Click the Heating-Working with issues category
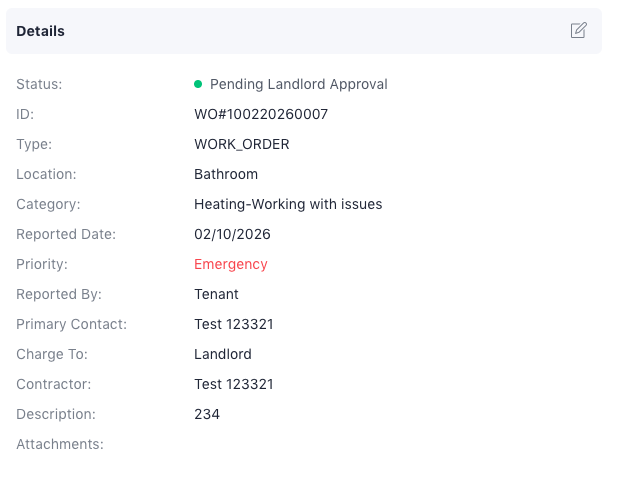Screen dimensions: 621x477 (287, 204)
